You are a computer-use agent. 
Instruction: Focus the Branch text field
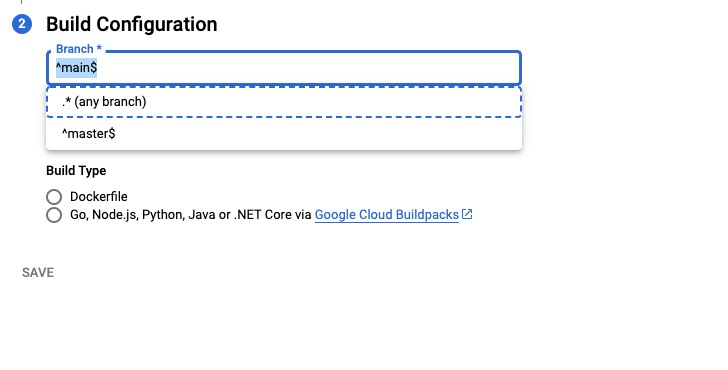point(284,68)
